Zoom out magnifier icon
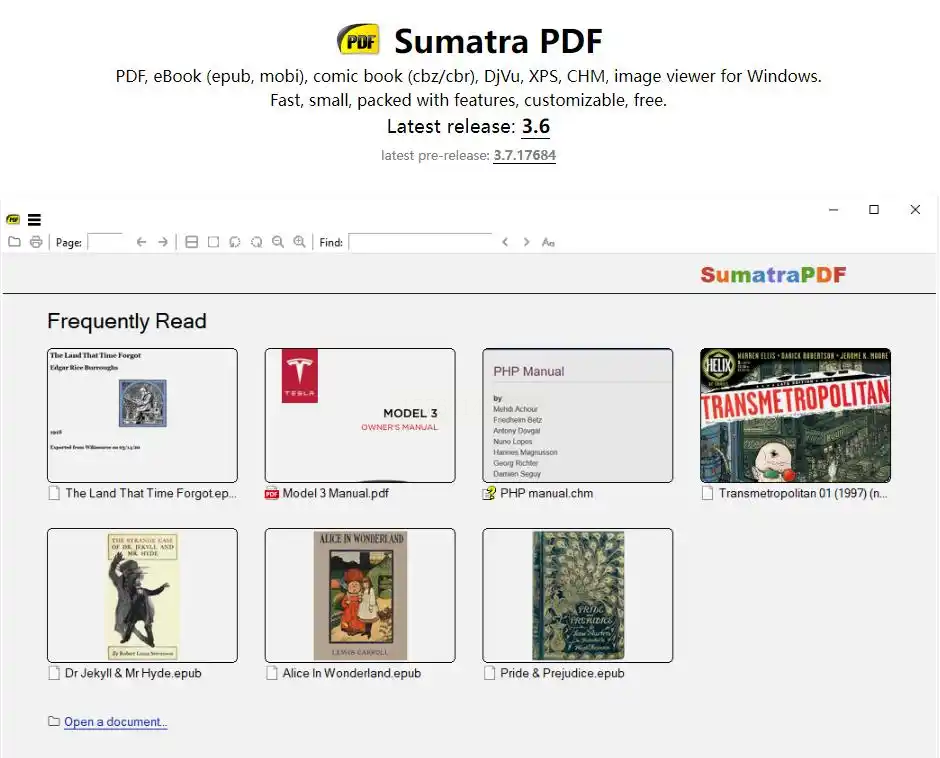Image resolution: width=940 pixels, height=758 pixels. click(x=278, y=242)
